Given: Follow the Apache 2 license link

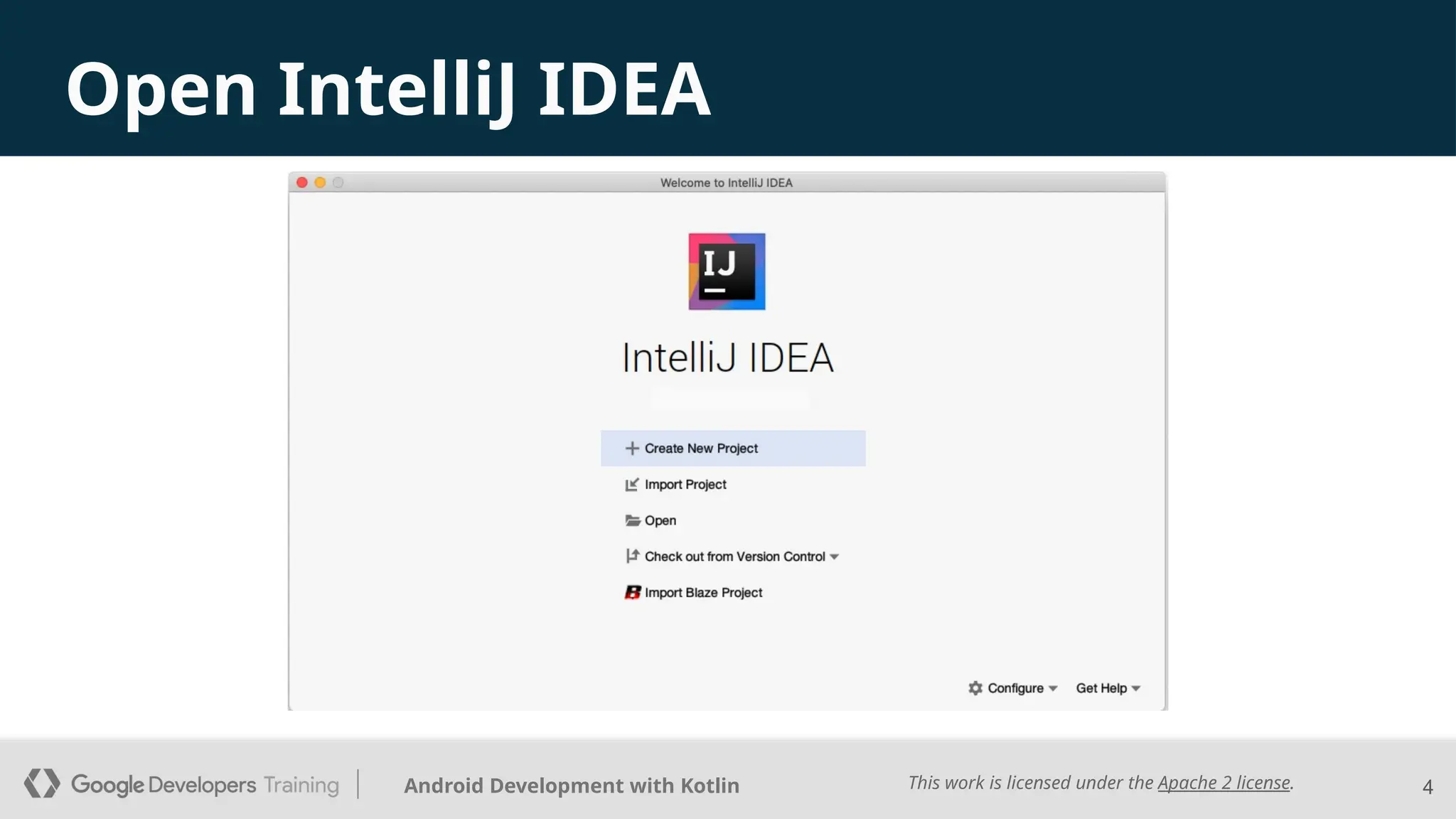Looking at the screenshot, I should click(1224, 783).
